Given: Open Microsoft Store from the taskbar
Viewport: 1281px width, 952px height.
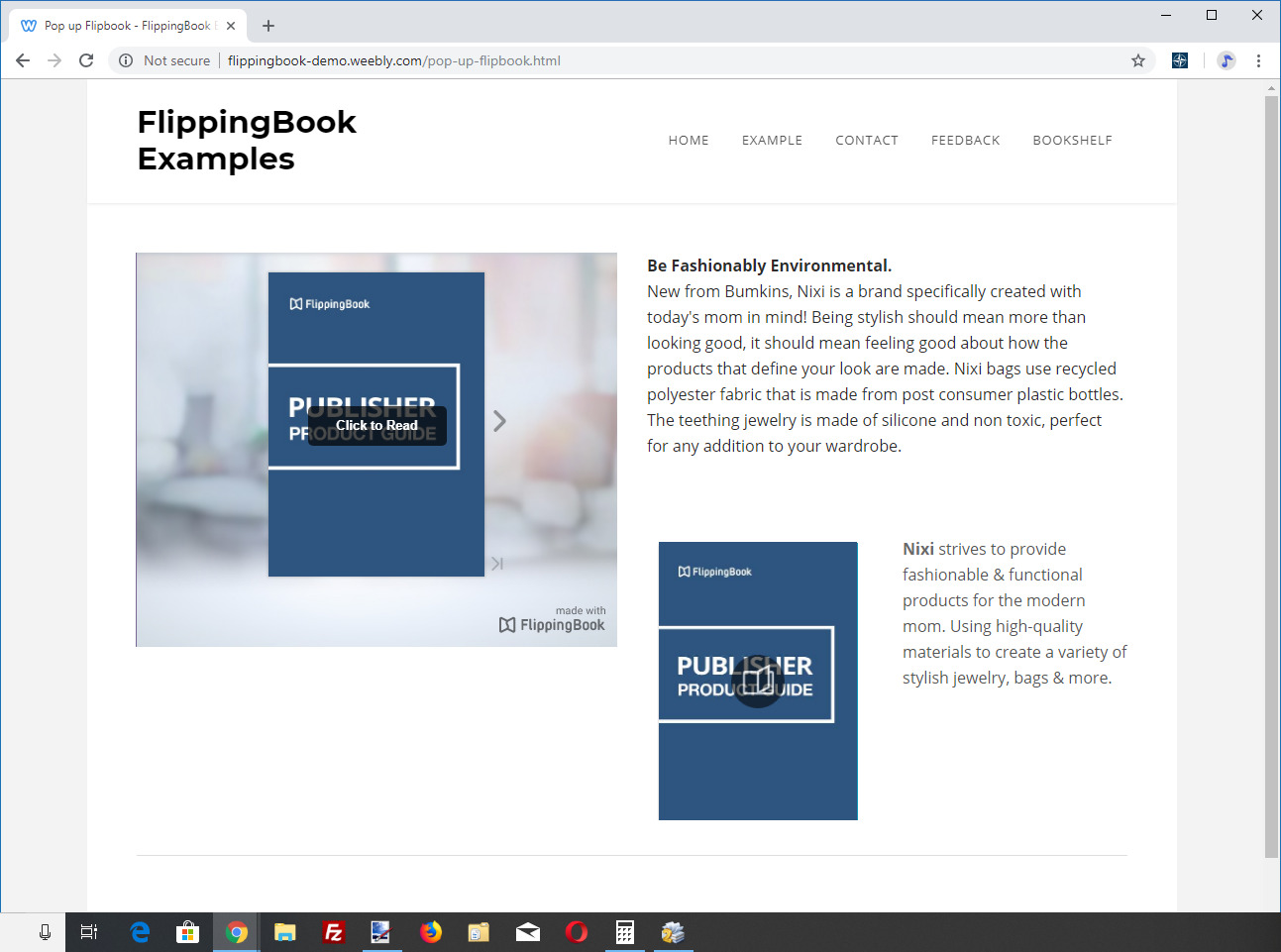Looking at the screenshot, I should coord(188,932).
